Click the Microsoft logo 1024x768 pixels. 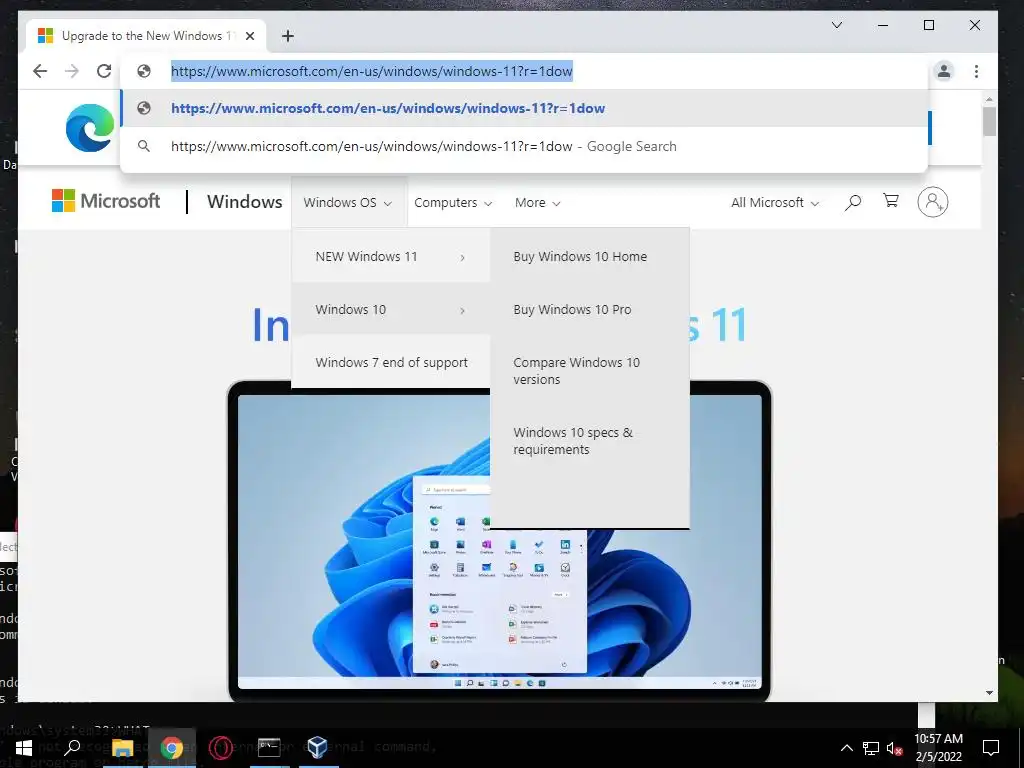pyautogui.click(x=106, y=201)
